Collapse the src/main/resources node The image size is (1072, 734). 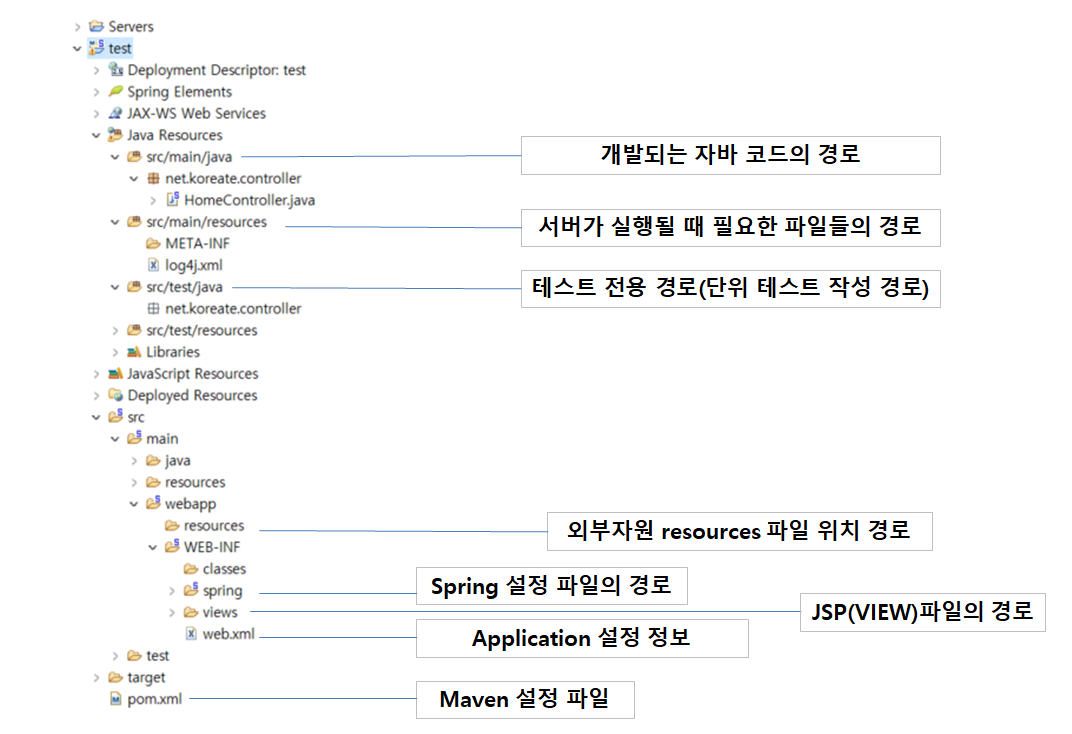click(x=115, y=222)
